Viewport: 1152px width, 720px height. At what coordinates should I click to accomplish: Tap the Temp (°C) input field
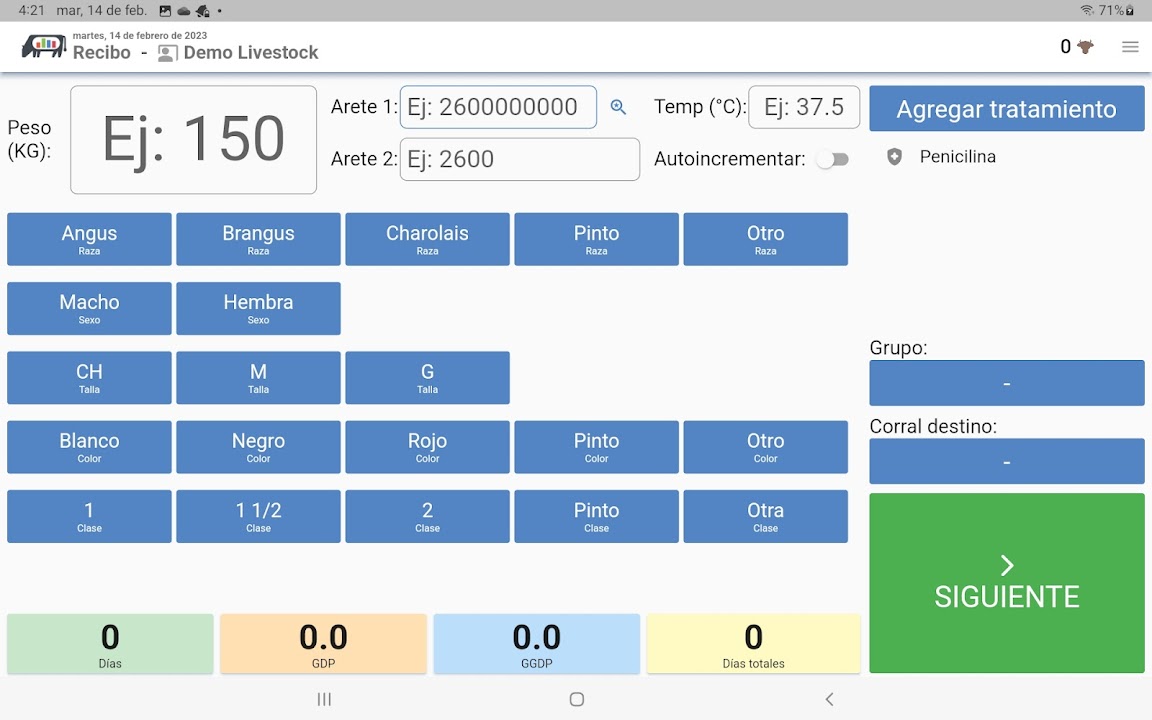tap(803, 107)
